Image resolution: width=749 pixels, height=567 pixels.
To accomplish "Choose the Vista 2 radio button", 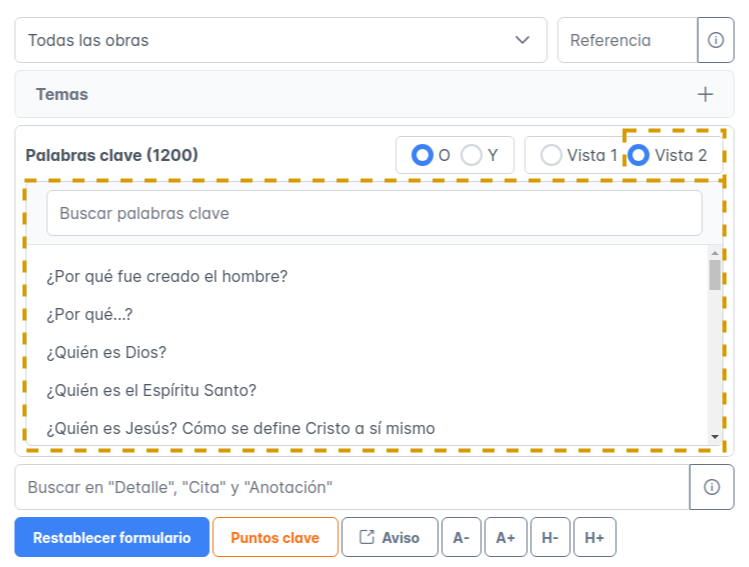I will pyautogui.click(x=638, y=155).
